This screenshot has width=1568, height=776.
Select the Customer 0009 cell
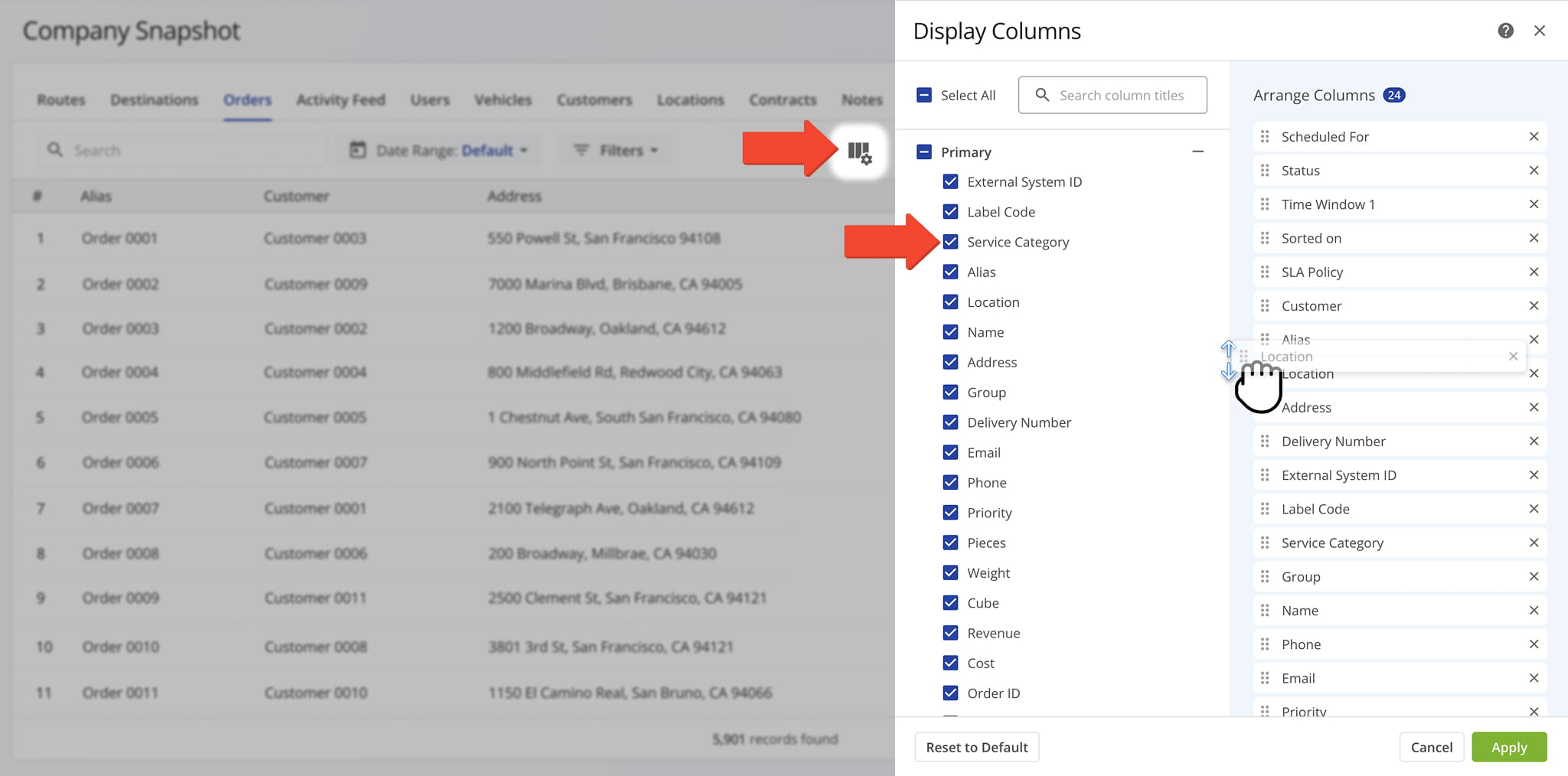coord(315,284)
